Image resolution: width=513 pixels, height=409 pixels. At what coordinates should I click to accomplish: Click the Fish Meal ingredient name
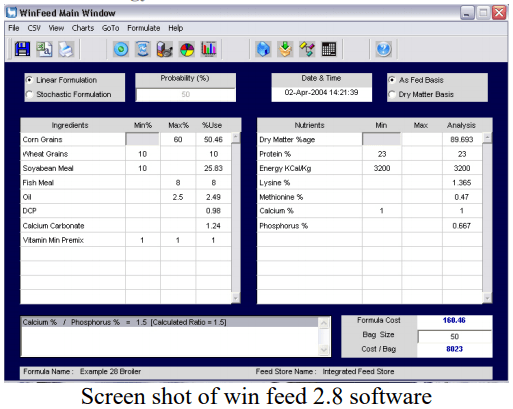coord(38,183)
